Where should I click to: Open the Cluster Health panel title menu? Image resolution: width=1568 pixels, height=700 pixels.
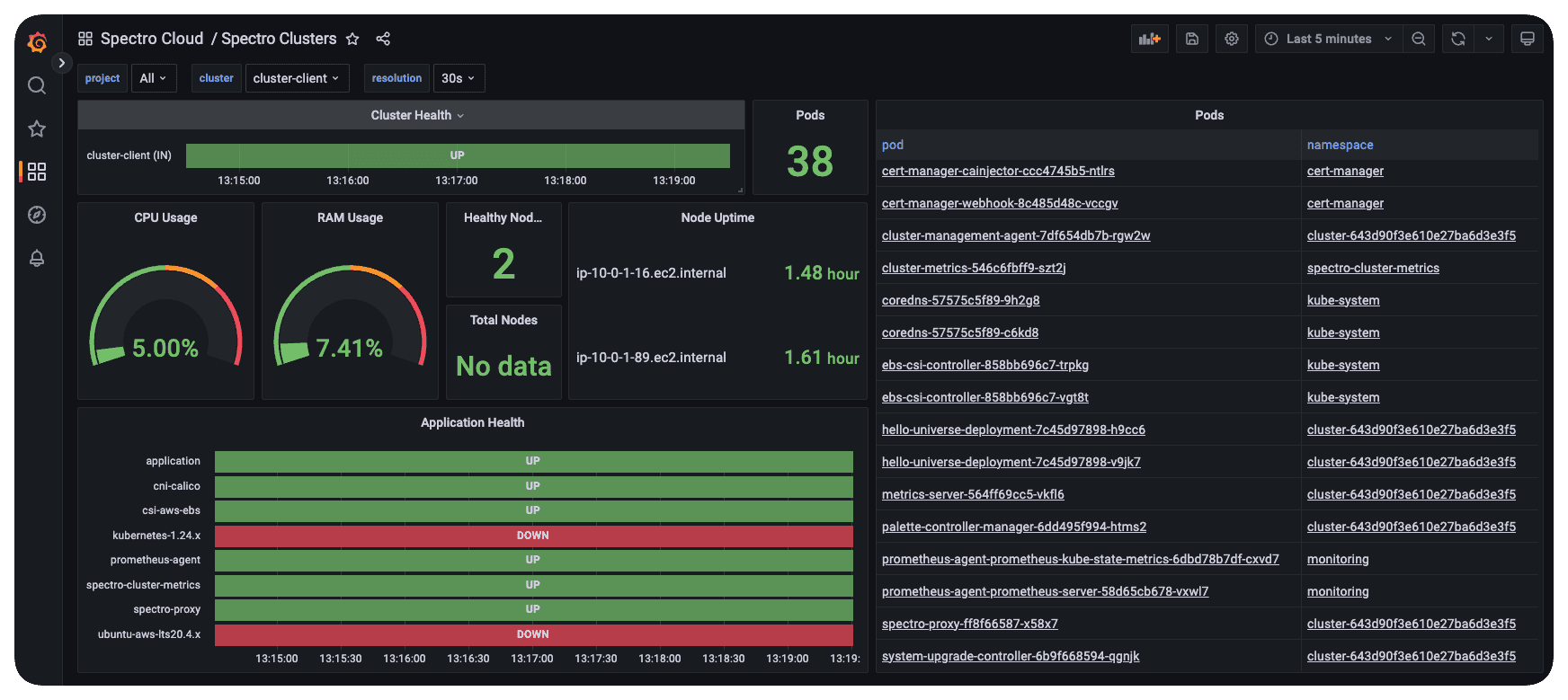(x=417, y=115)
